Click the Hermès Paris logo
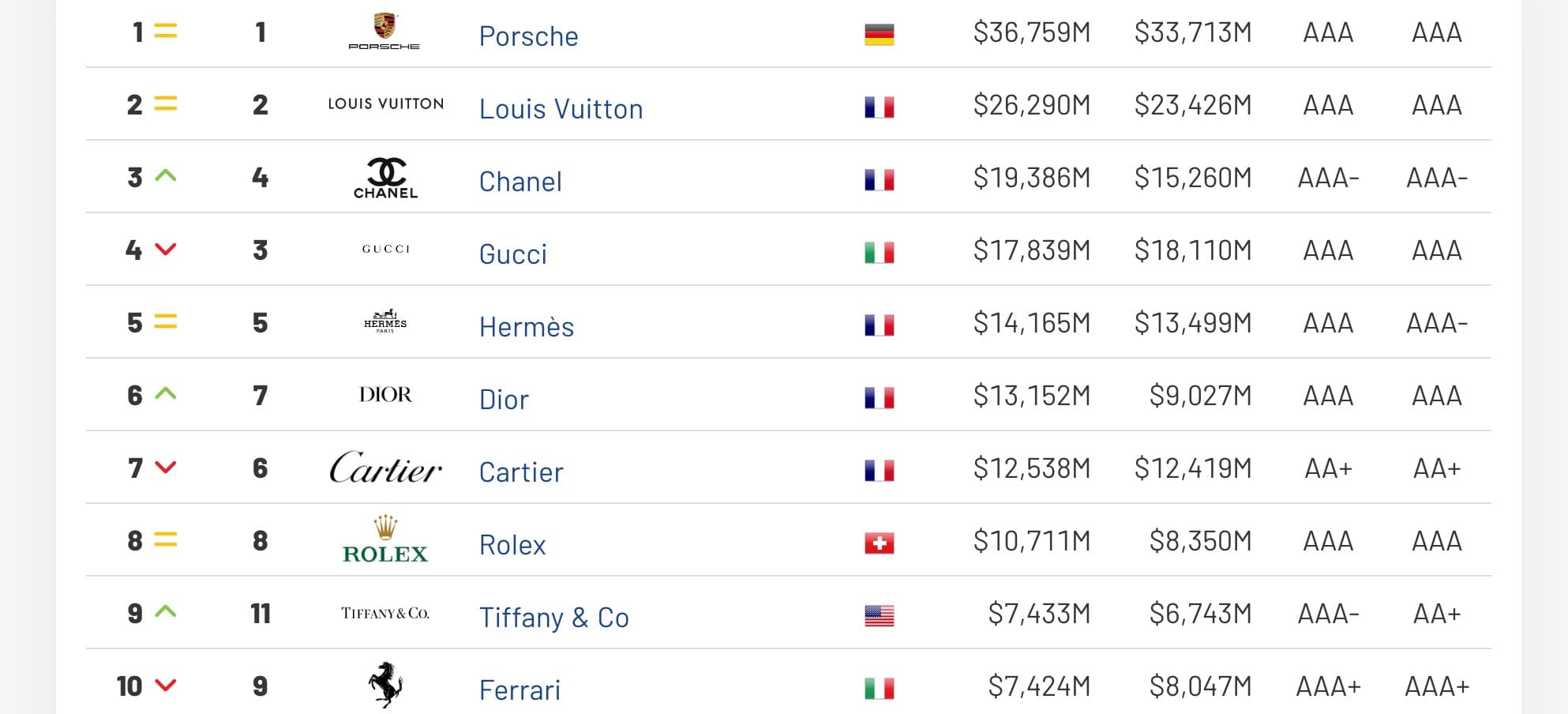Screen dimensions: 1568x714 [385, 321]
